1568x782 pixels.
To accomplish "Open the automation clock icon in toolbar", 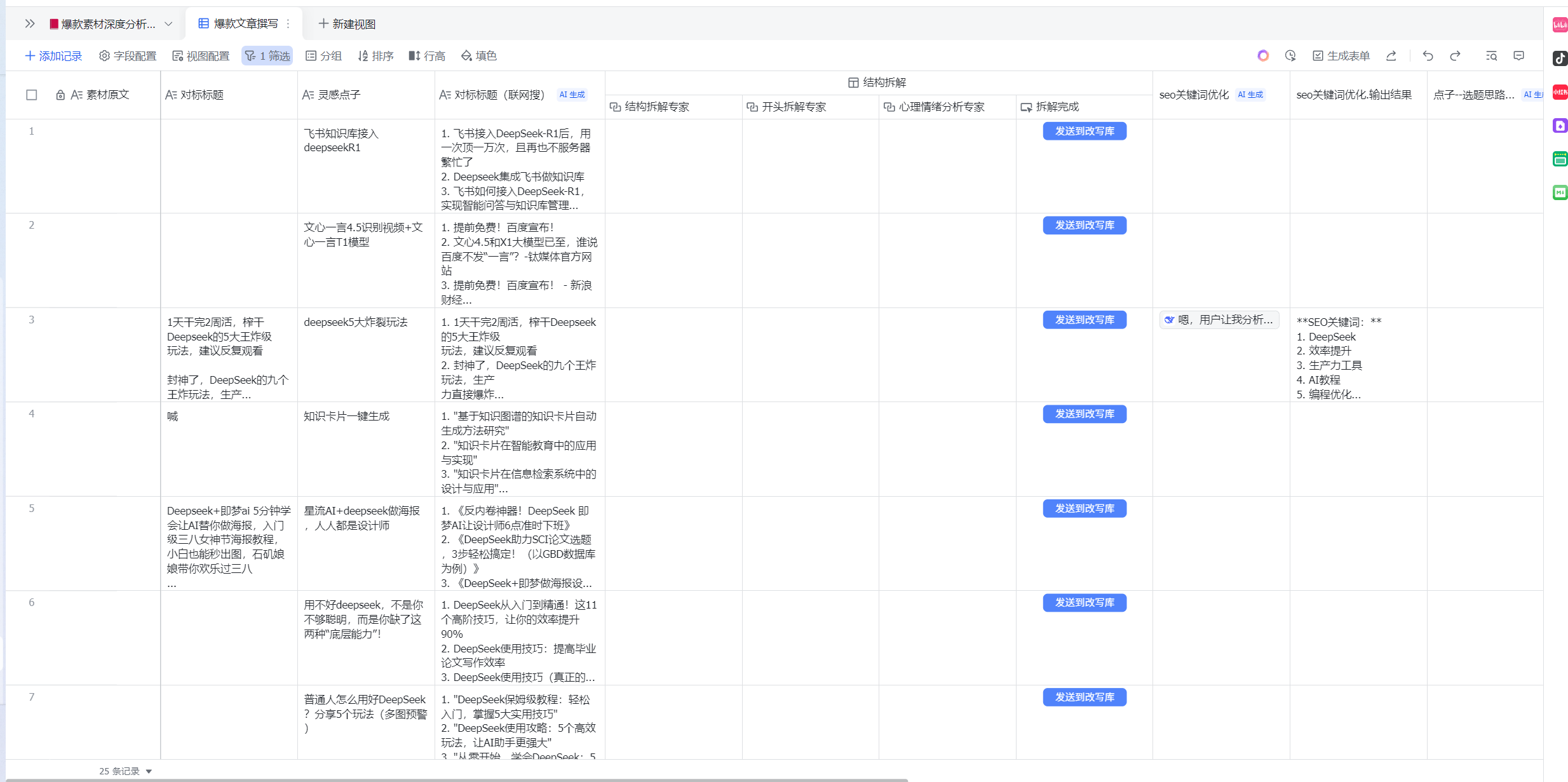I will point(1290,56).
